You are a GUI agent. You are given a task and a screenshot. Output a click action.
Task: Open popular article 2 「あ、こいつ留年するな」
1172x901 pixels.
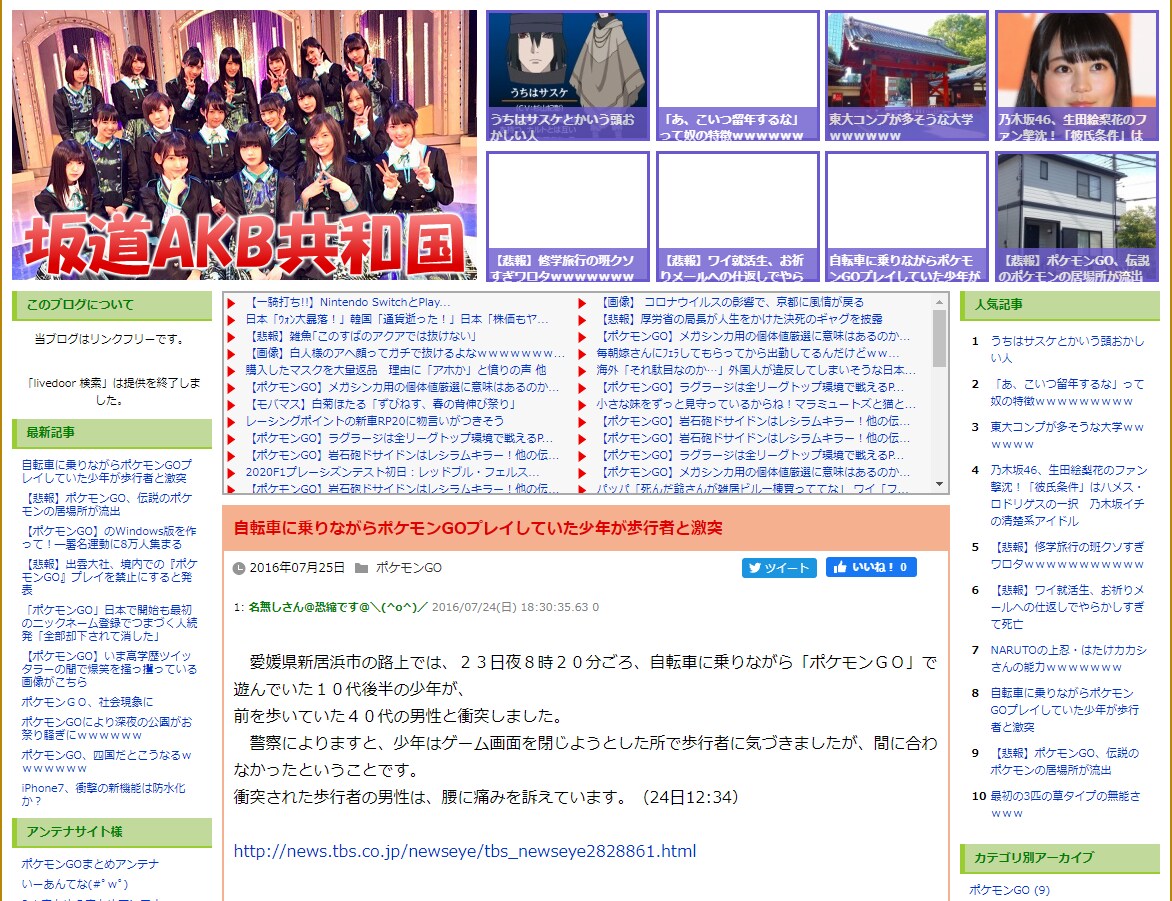click(1067, 393)
